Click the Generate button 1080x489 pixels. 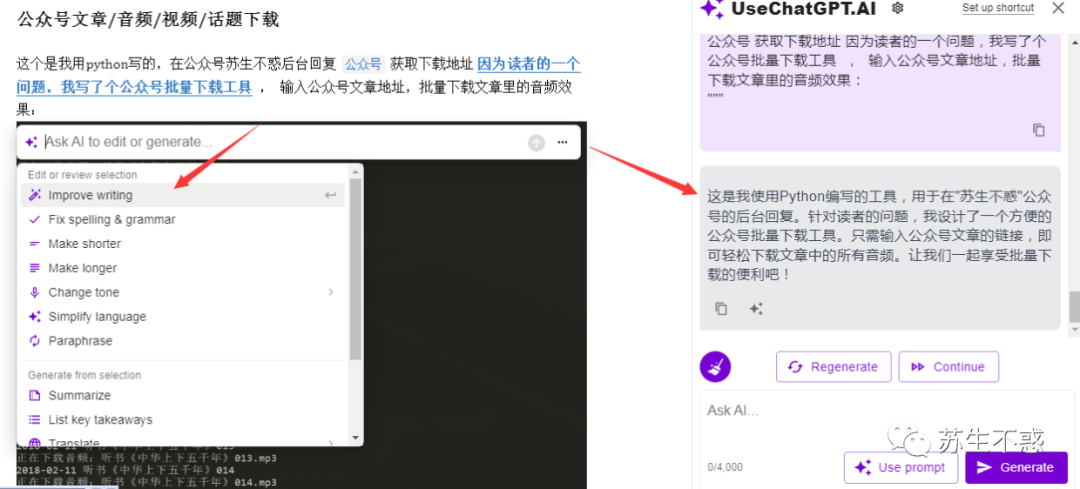(x=1017, y=468)
